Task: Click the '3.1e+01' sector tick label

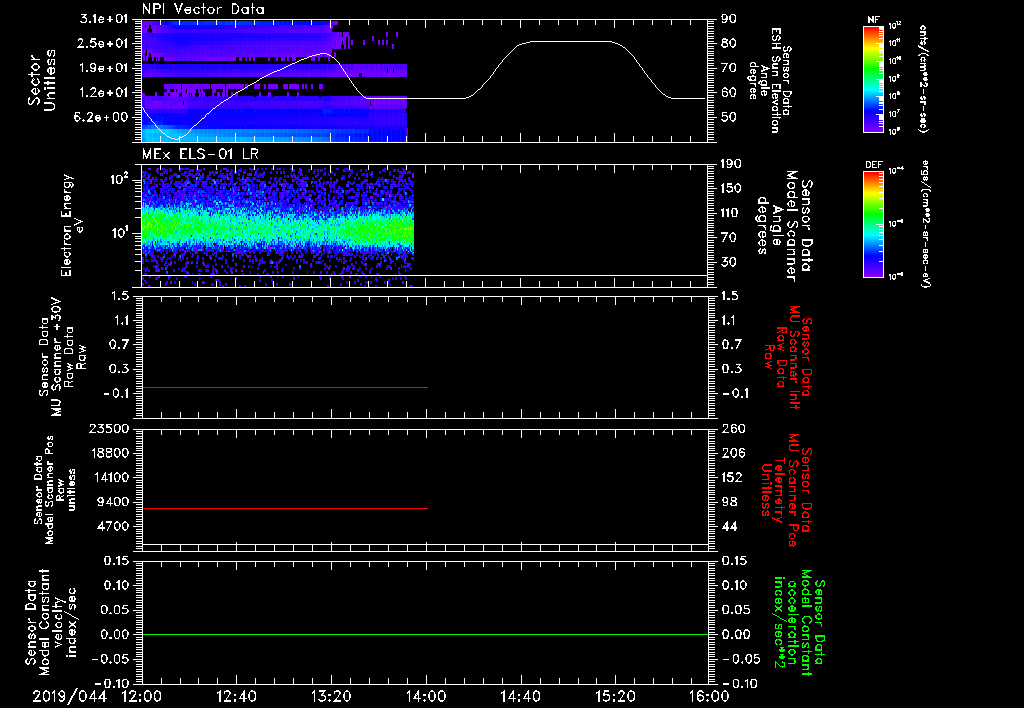Action: [104, 19]
